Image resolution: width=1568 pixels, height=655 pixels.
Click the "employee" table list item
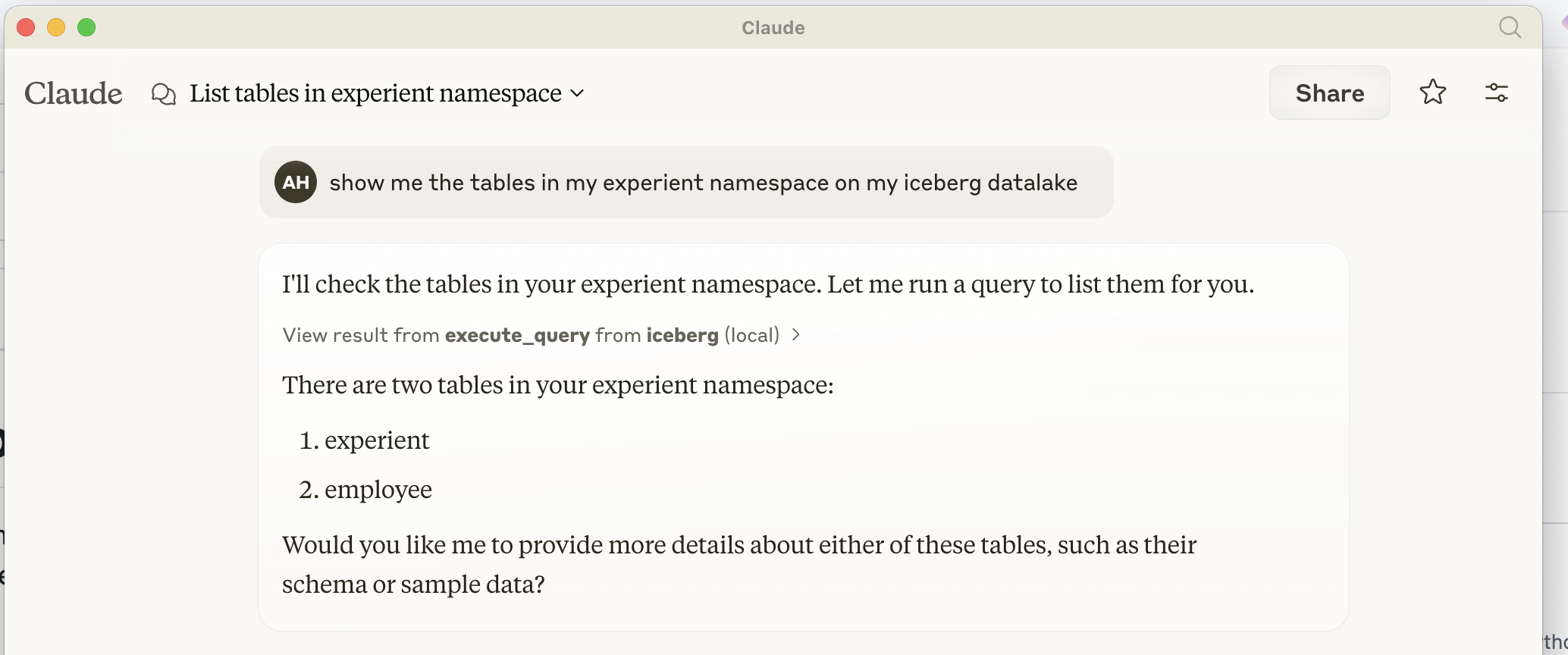[x=378, y=490]
